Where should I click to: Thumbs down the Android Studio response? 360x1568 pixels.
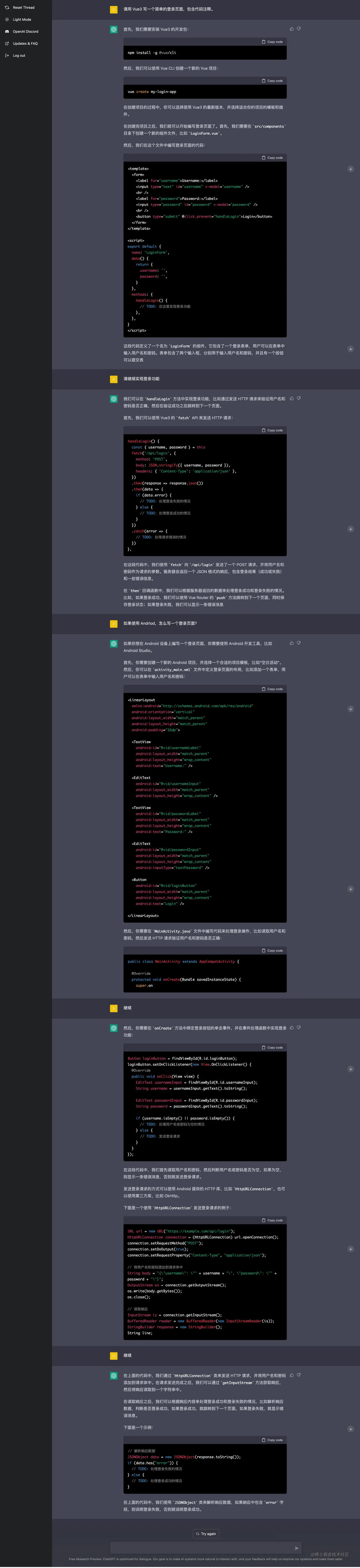(299, 643)
